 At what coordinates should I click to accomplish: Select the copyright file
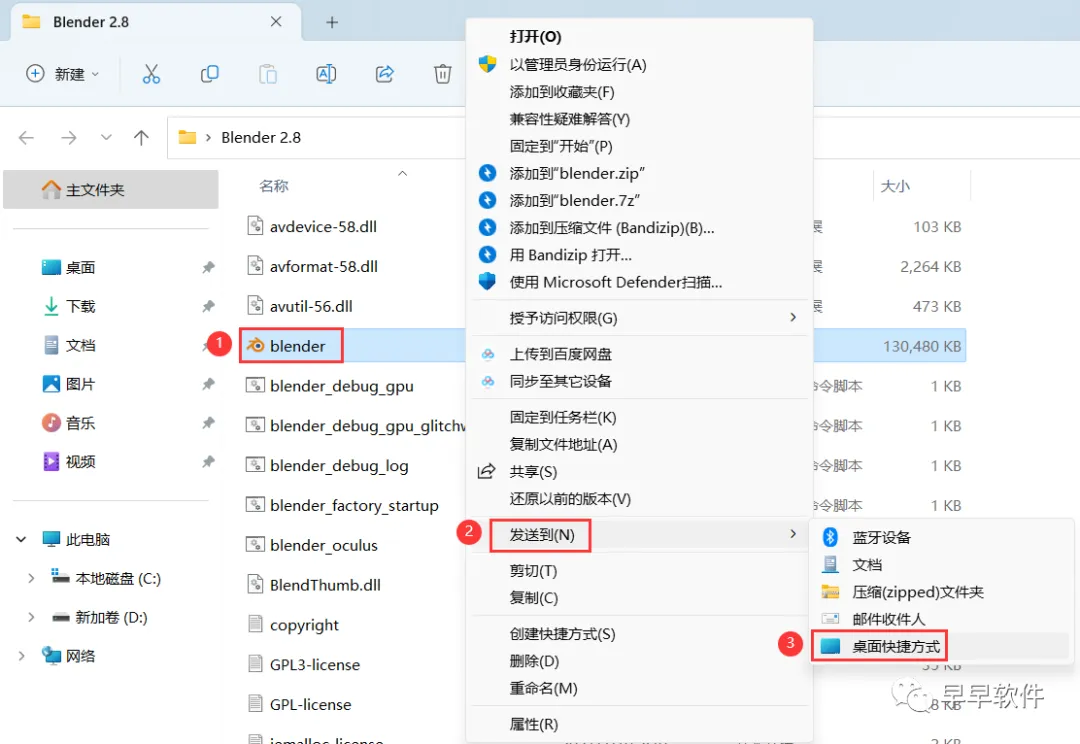point(304,625)
